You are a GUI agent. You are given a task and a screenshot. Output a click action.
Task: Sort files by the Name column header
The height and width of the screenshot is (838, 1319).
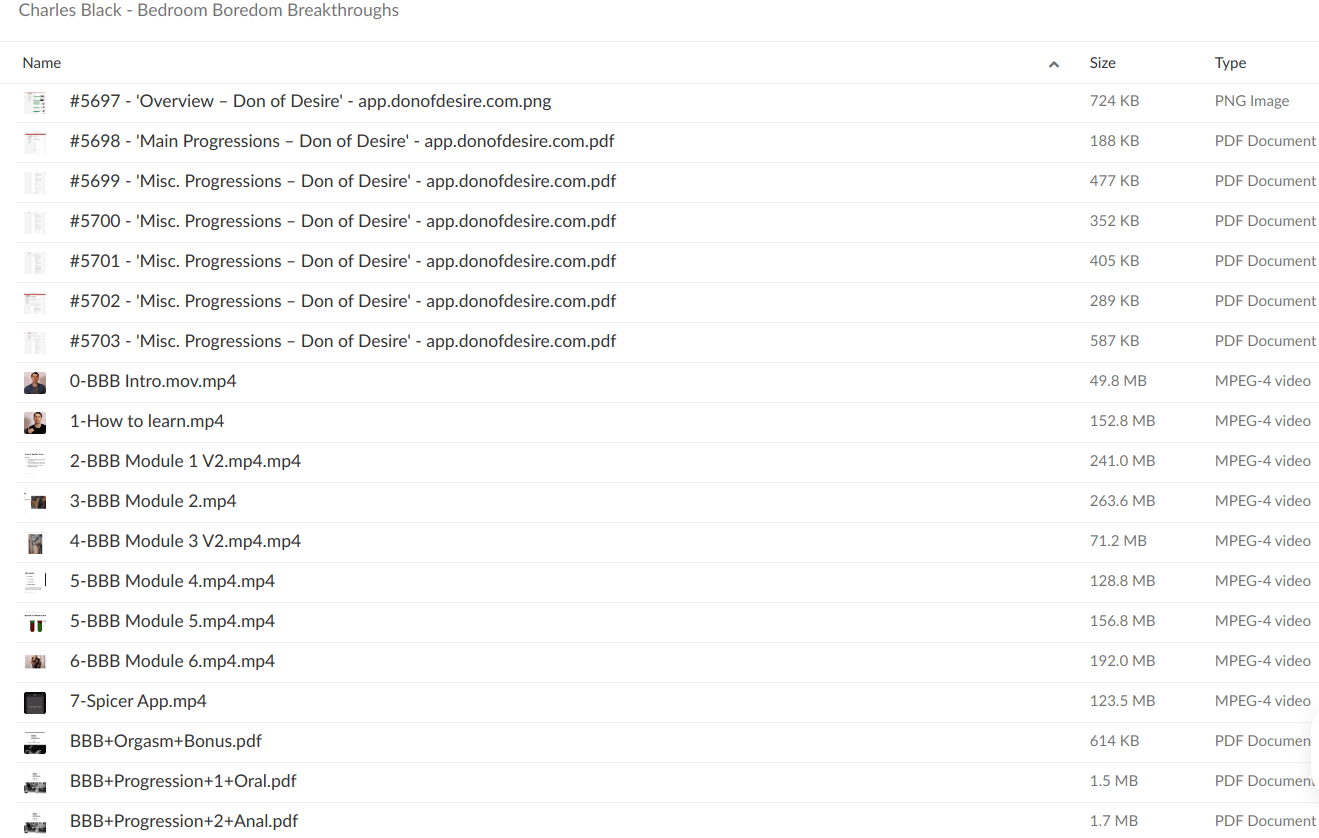[x=42, y=63]
